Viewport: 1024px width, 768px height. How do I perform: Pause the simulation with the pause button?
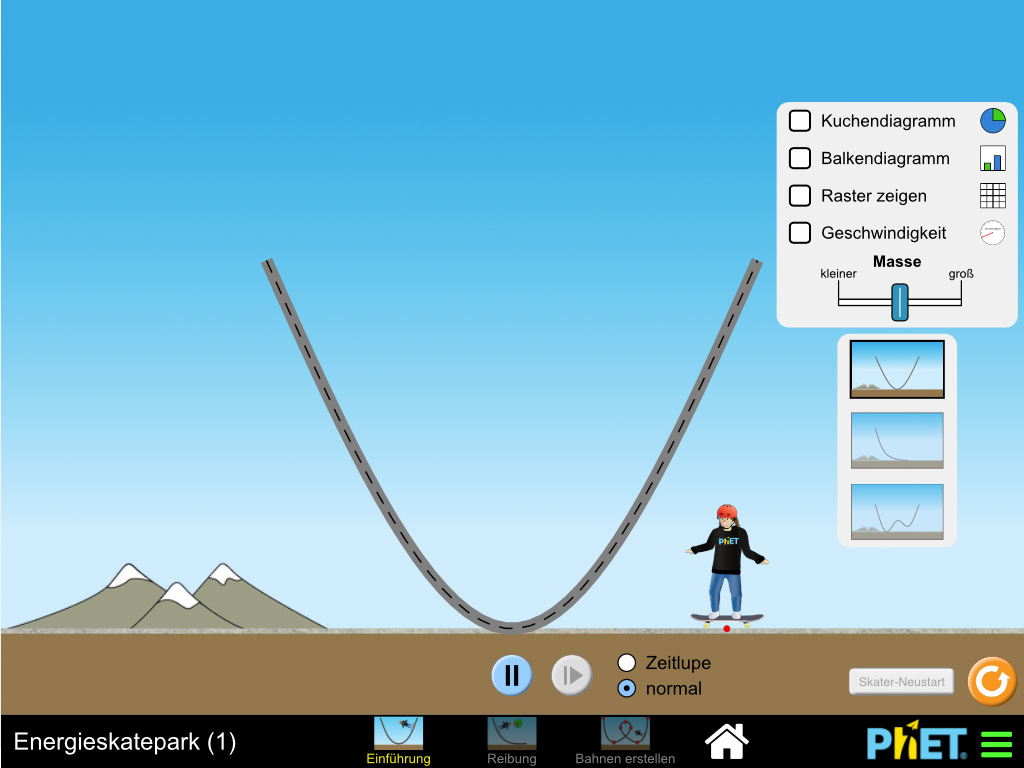tap(512, 676)
